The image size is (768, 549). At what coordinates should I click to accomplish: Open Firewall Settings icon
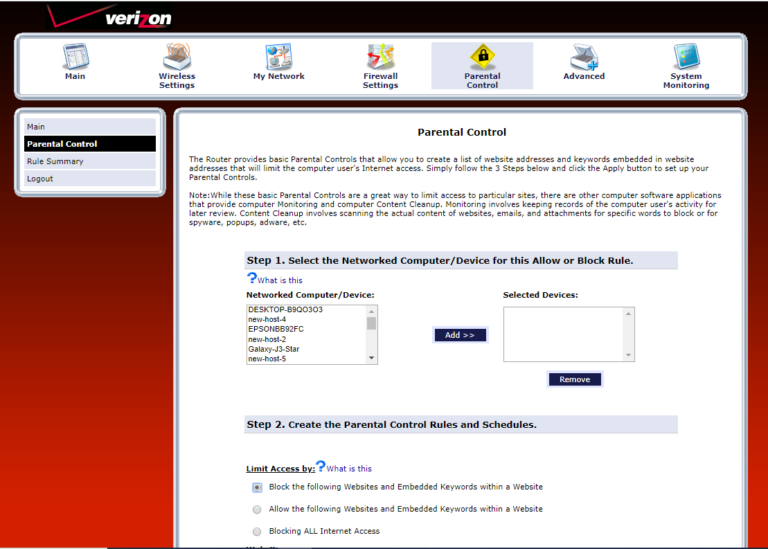coord(381,57)
